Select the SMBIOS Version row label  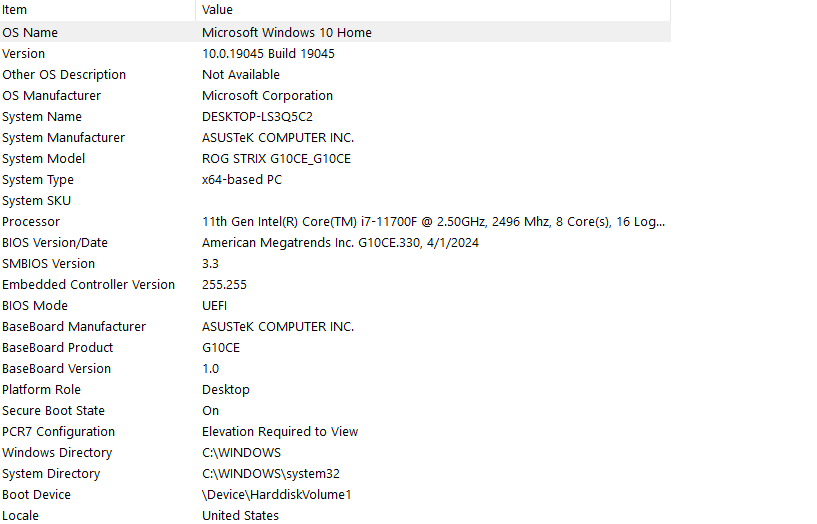click(x=48, y=264)
